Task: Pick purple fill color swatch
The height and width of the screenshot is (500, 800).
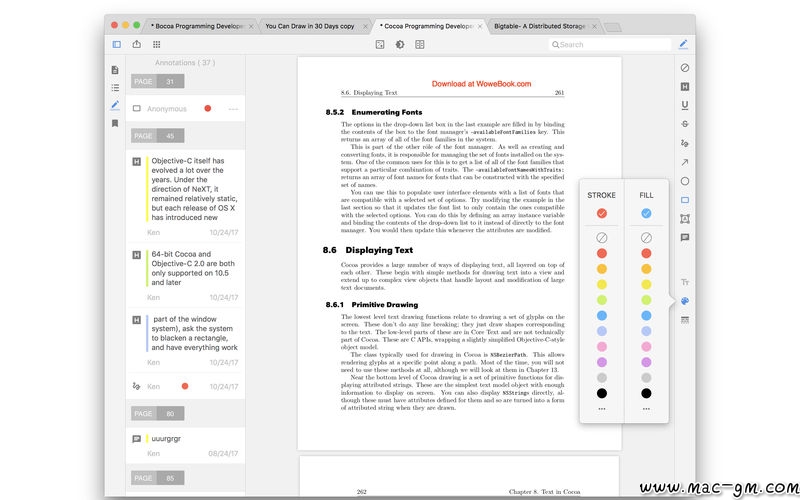Action: tap(646, 362)
